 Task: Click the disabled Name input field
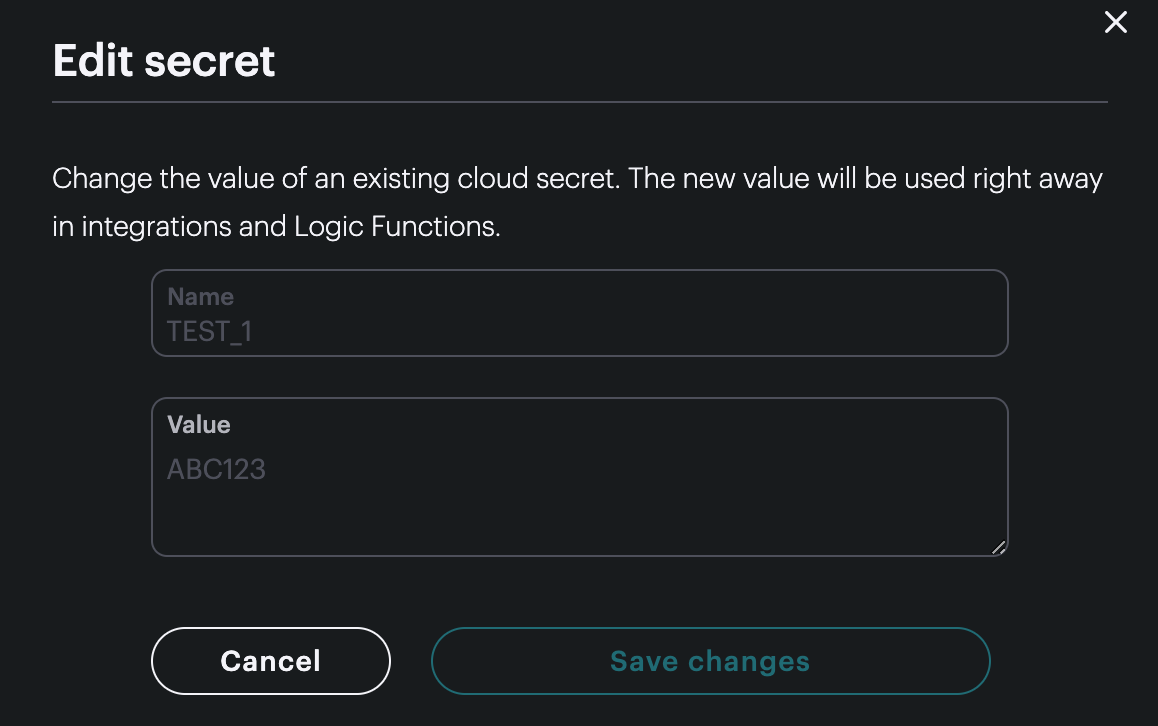pos(580,313)
